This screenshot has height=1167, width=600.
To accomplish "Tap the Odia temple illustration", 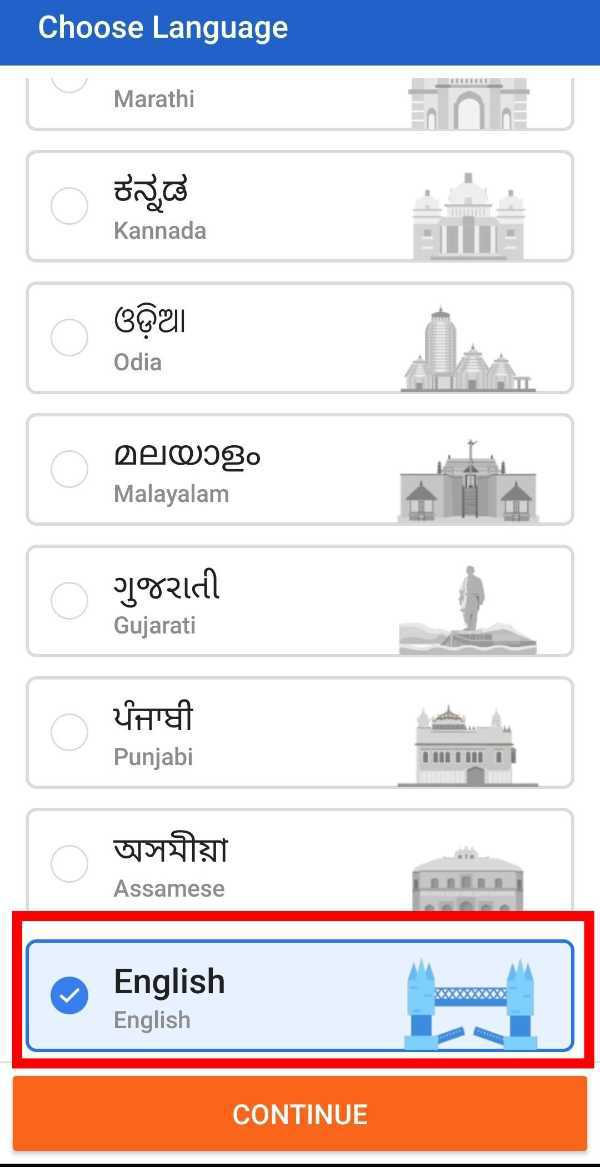I will [468, 349].
